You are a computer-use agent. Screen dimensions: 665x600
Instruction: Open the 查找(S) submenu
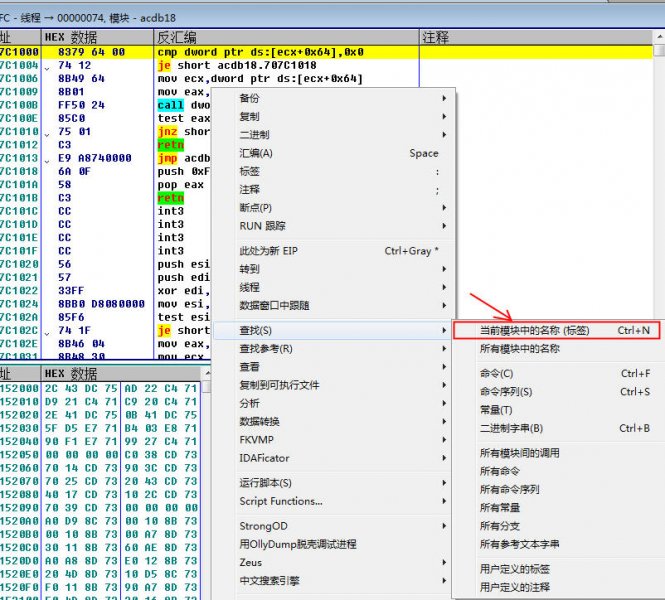click(x=333, y=330)
